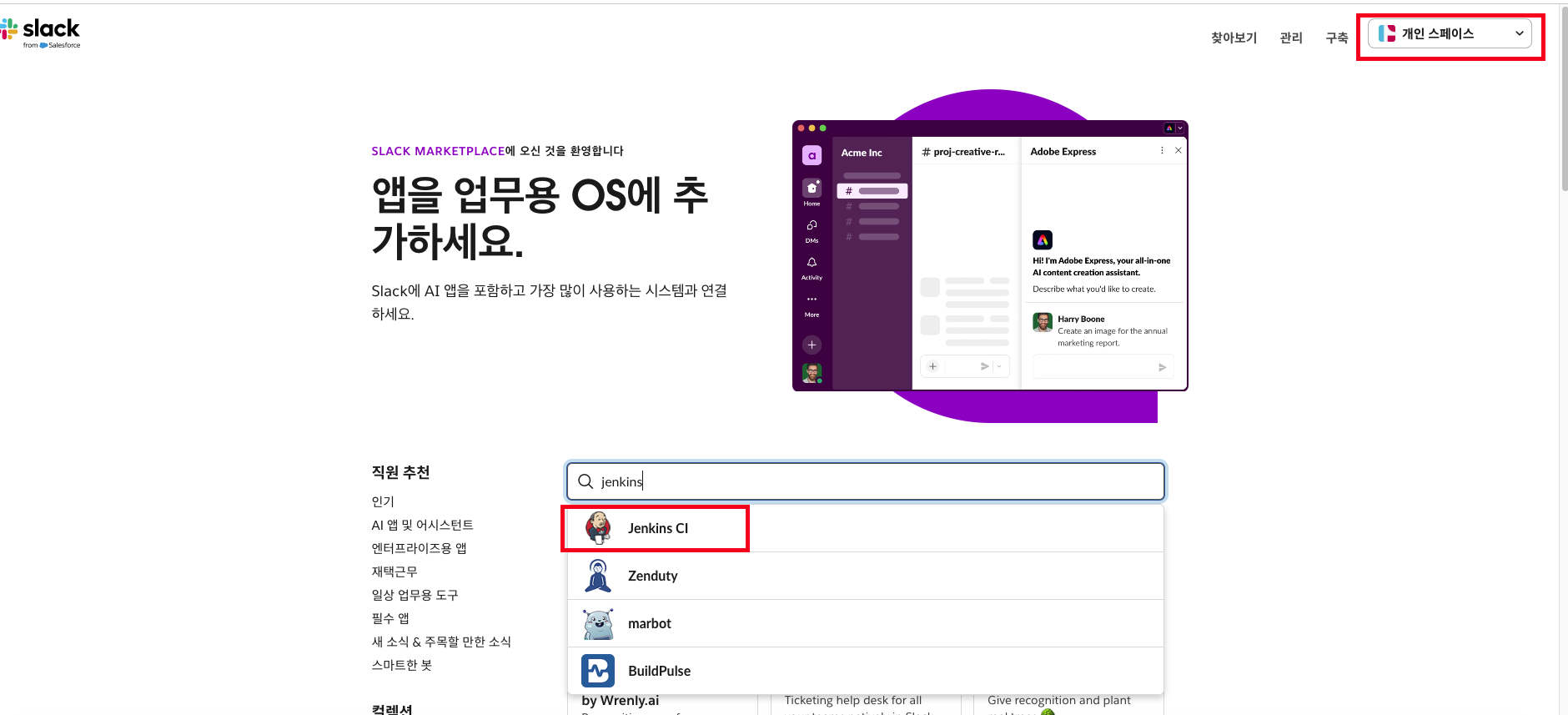1568x715 pixels.
Task: Click the Acme workspace icon in the illustration
Action: 812,155
